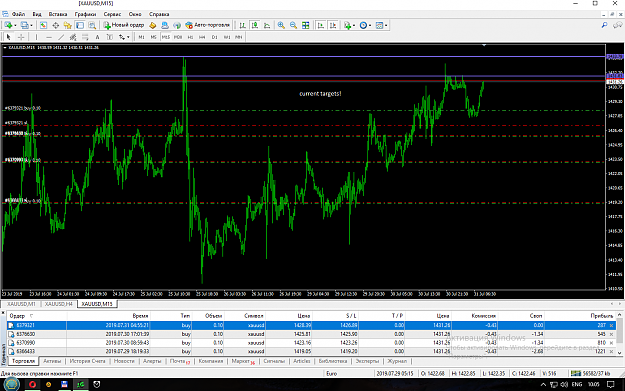Screen dimensions: 625x391
Task: Select the Text 'A' drawing tool
Action: click(x=97, y=37)
